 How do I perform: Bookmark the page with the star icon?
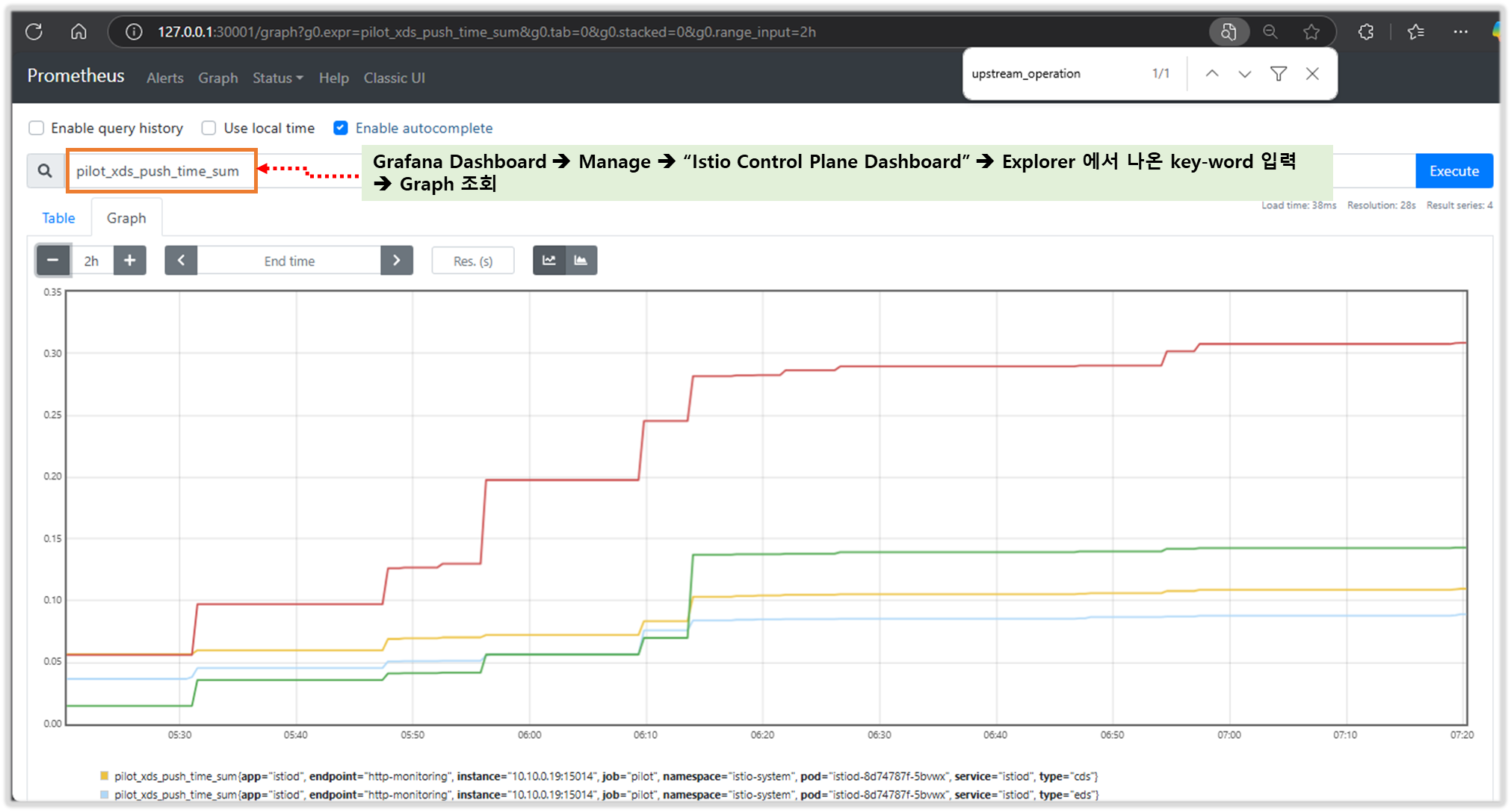[x=1311, y=32]
